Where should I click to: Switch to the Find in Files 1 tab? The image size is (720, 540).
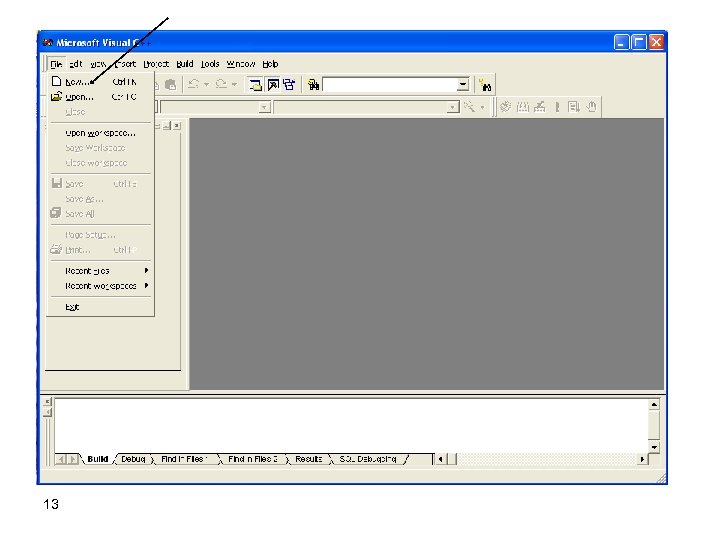tap(184, 459)
